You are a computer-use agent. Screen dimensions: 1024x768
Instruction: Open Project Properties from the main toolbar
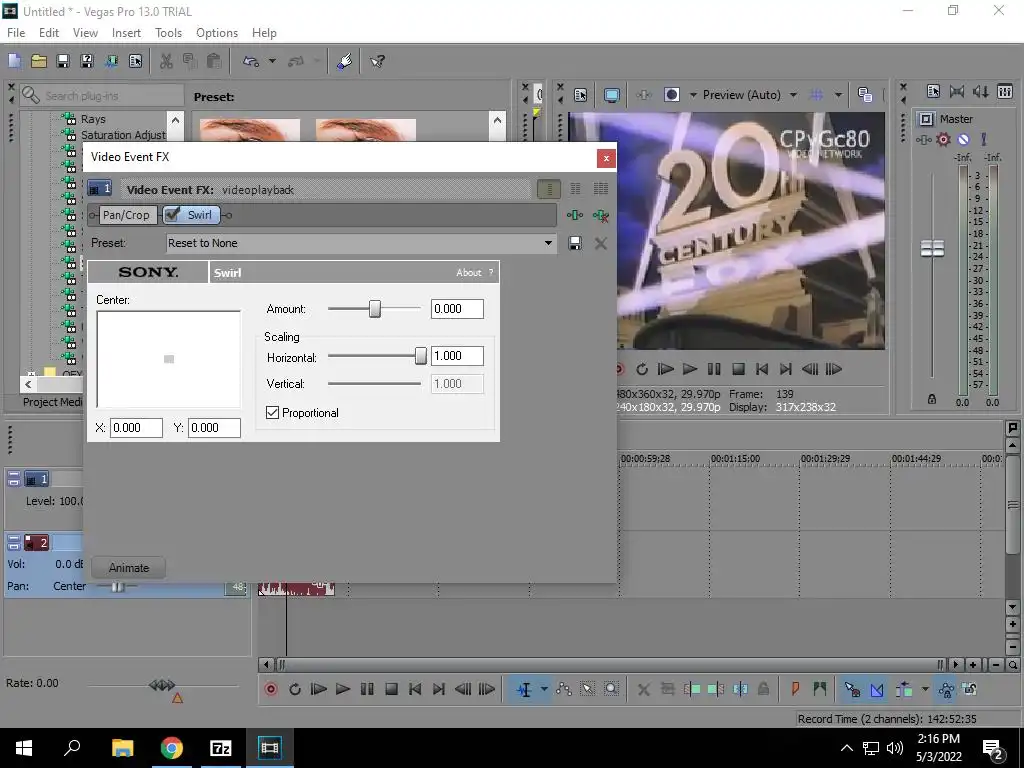click(135, 61)
